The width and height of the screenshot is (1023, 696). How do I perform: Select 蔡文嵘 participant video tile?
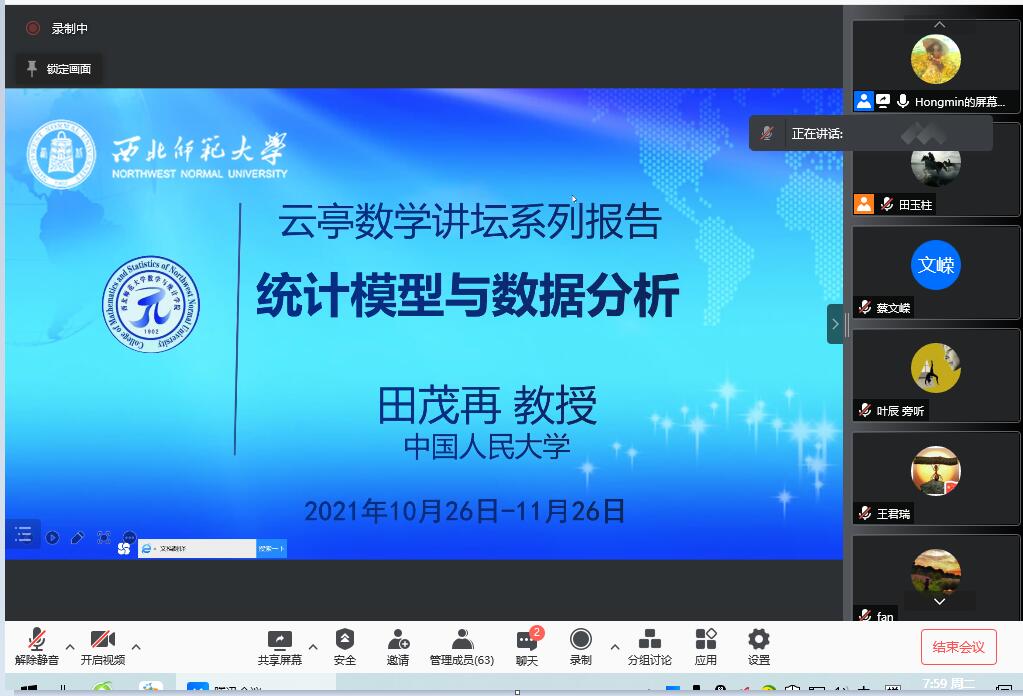pyautogui.click(x=936, y=271)
